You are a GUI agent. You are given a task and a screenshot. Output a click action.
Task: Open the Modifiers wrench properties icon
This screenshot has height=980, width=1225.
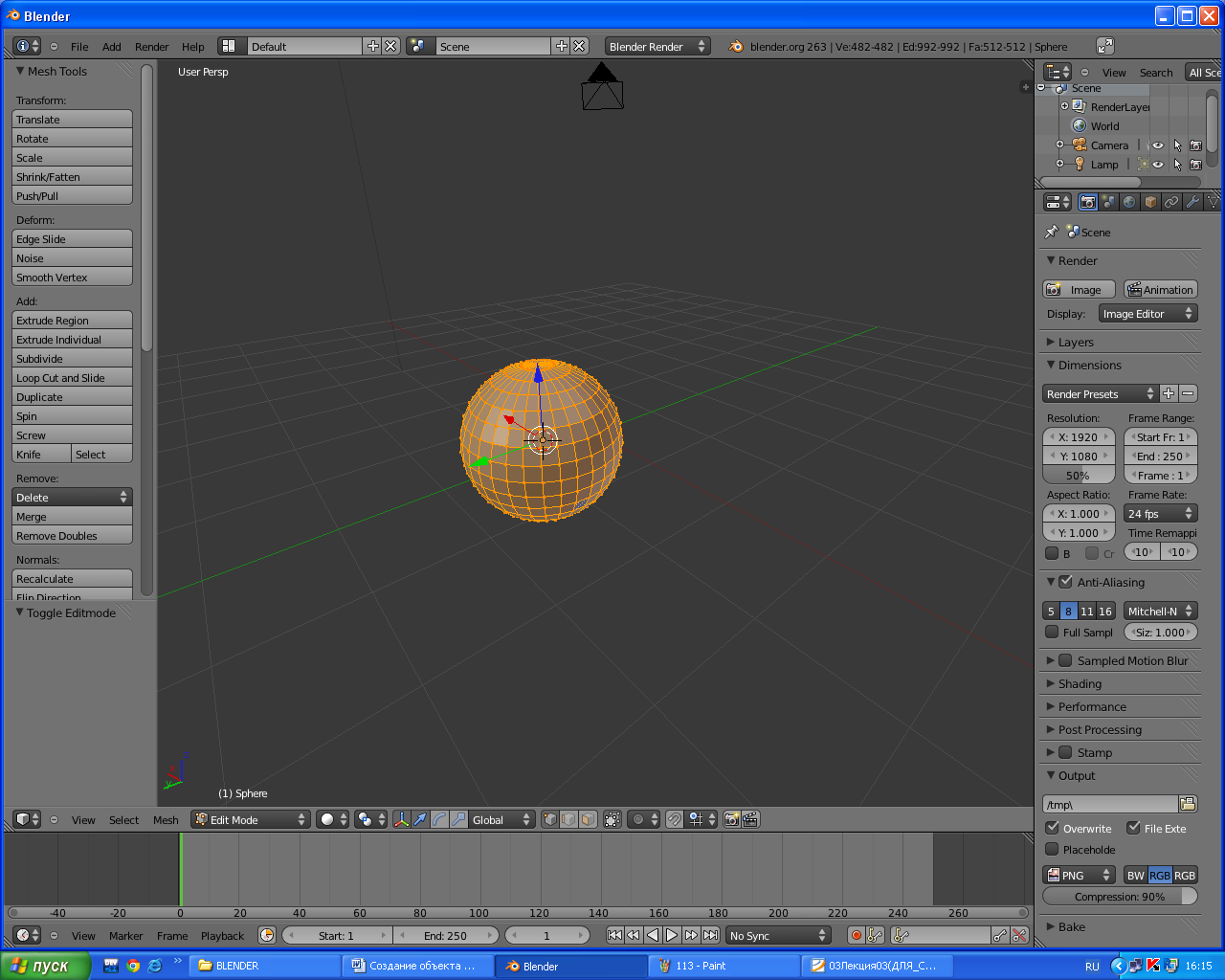point(1192,202)
